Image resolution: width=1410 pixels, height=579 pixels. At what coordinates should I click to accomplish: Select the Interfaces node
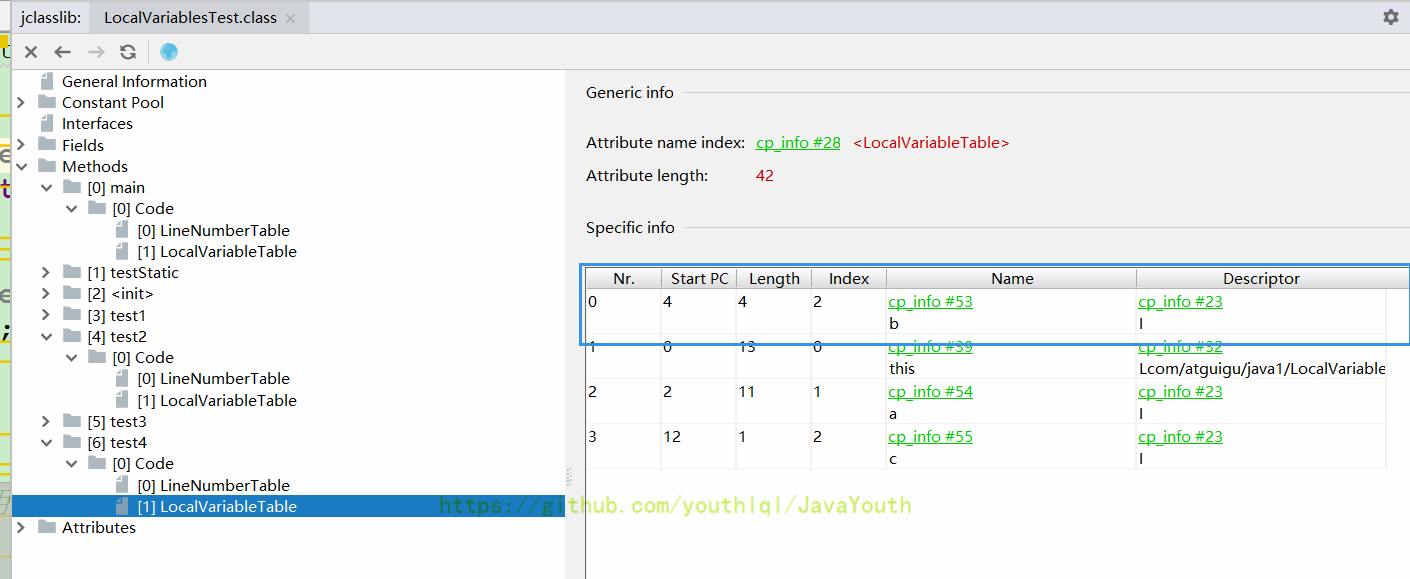click(x=97, y=124)
